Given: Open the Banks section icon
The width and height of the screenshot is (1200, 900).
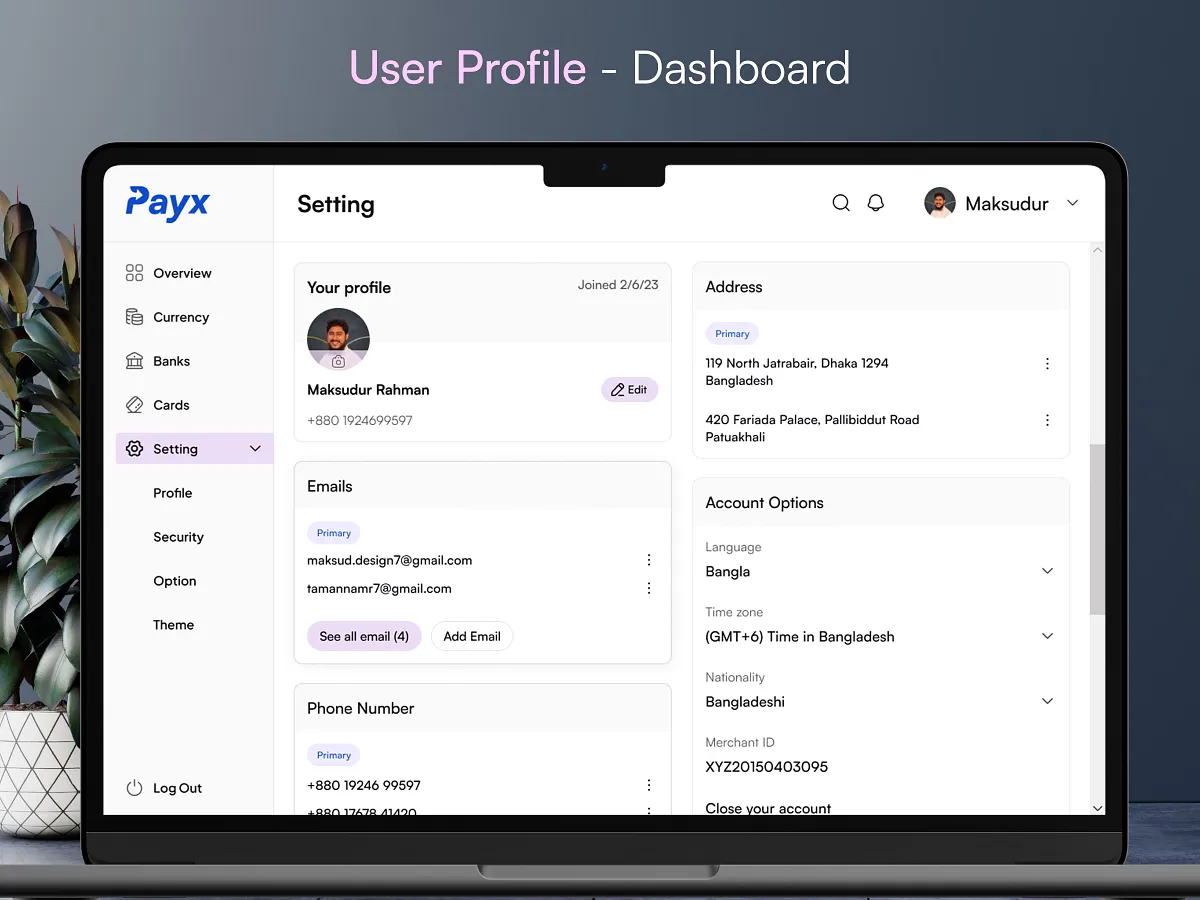Looking at the screenshot, I should (x=134, y=360).
